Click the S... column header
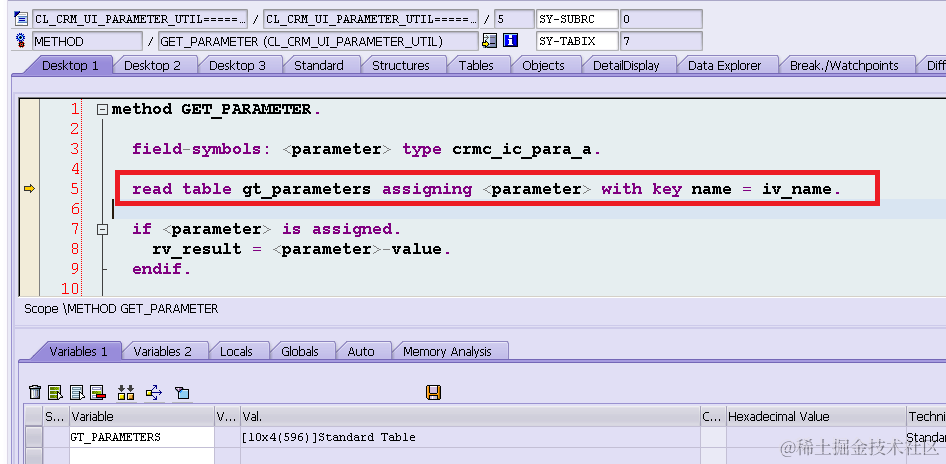The image size is (946, 464). pyautogui.click(x=56, y=416)
